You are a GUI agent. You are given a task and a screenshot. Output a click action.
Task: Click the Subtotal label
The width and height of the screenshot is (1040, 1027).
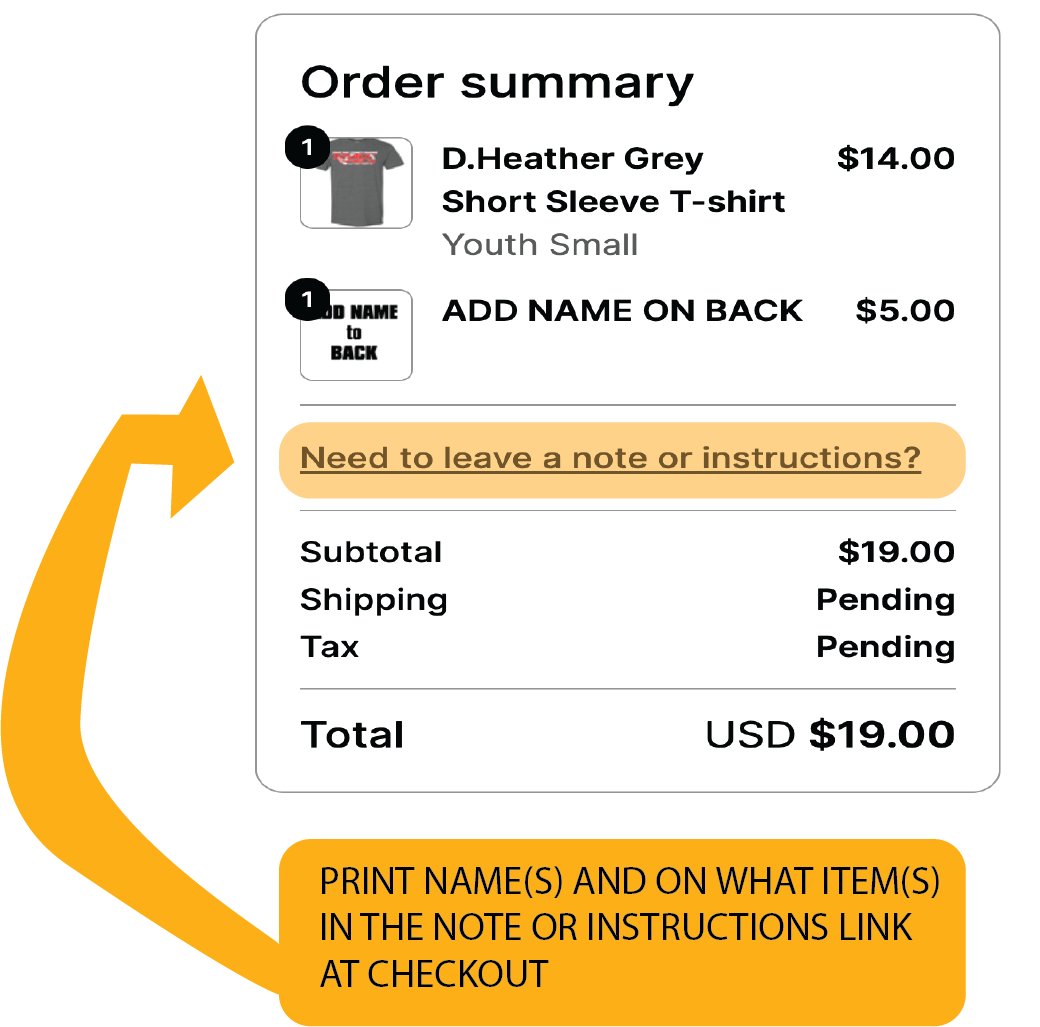(x=371, y=552)
